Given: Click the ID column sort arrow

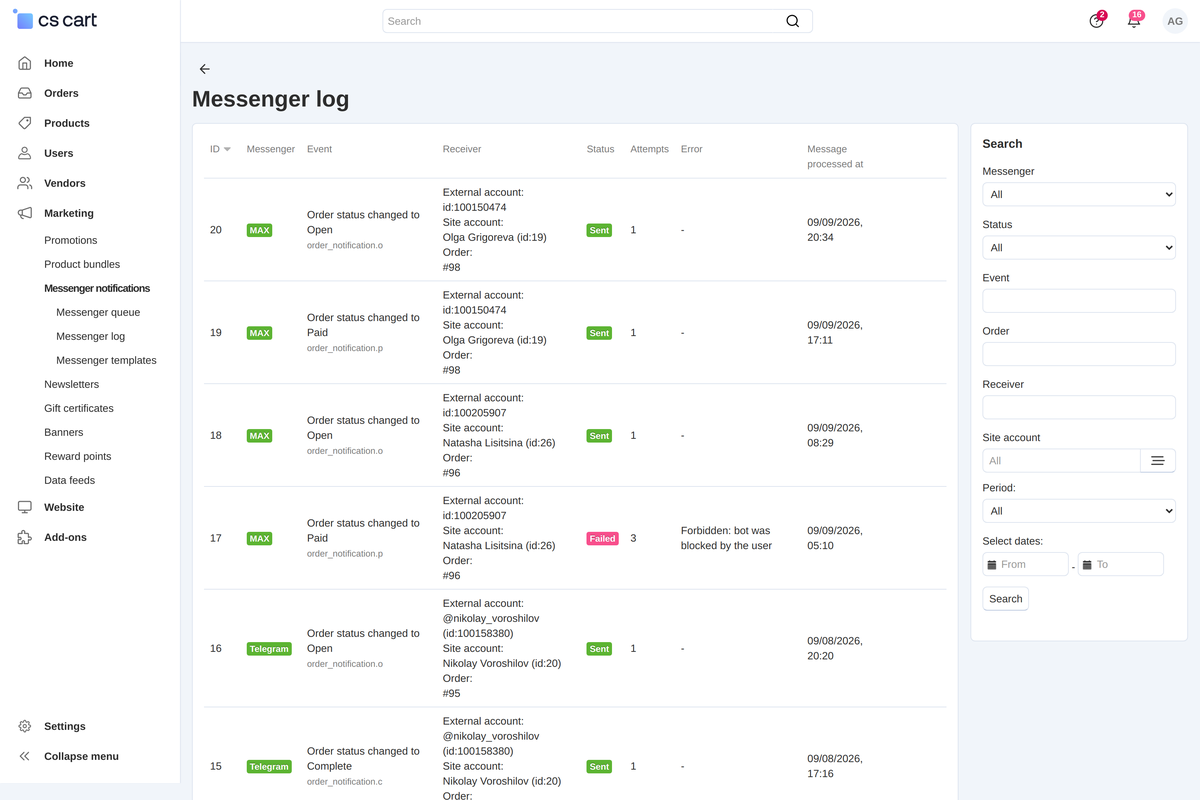Looking at the screenshot, I should pos(227,149).
